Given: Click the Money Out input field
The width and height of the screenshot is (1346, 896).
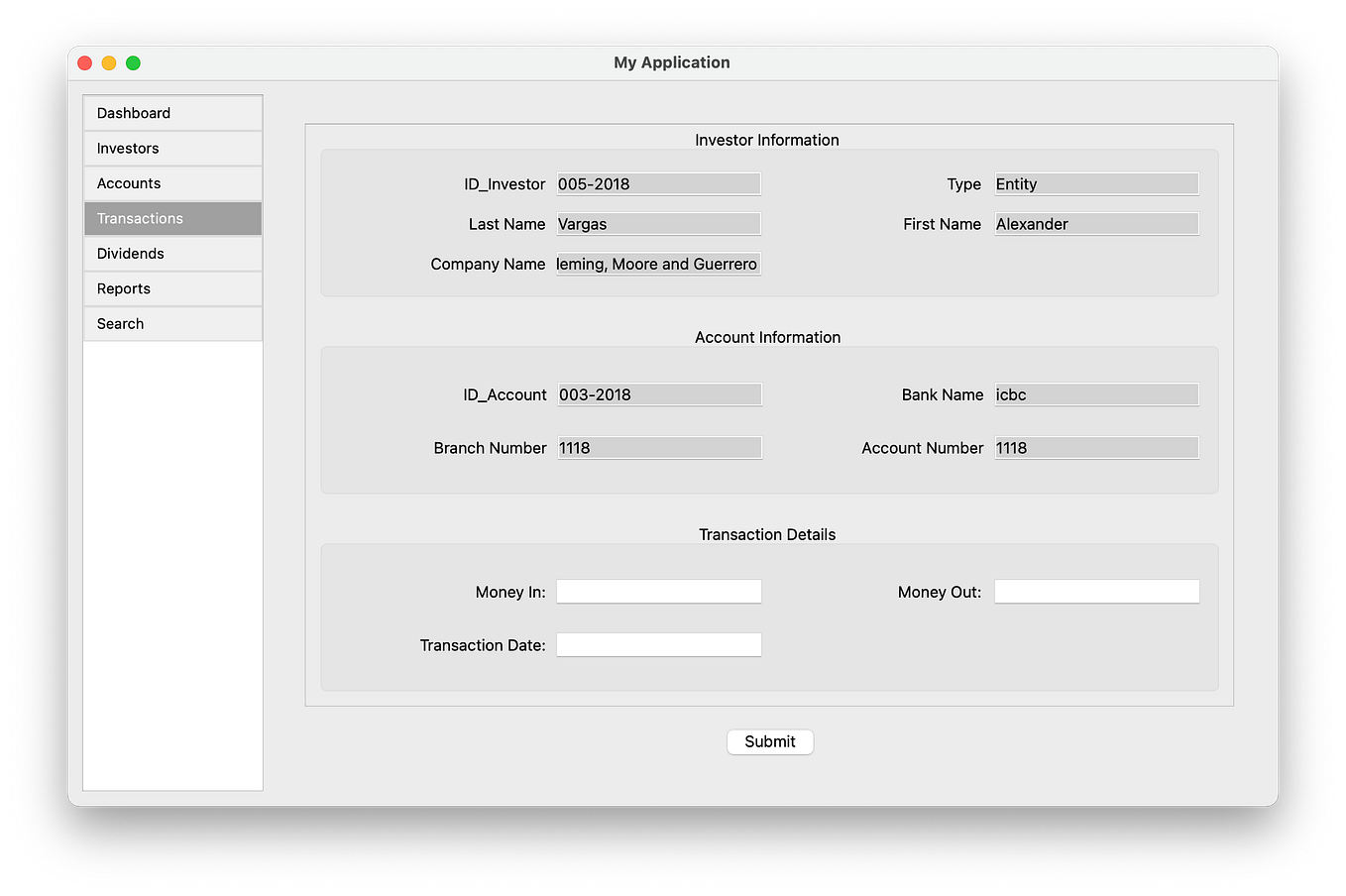Looking at the screenshot, I should click(x=1096, y=591).
